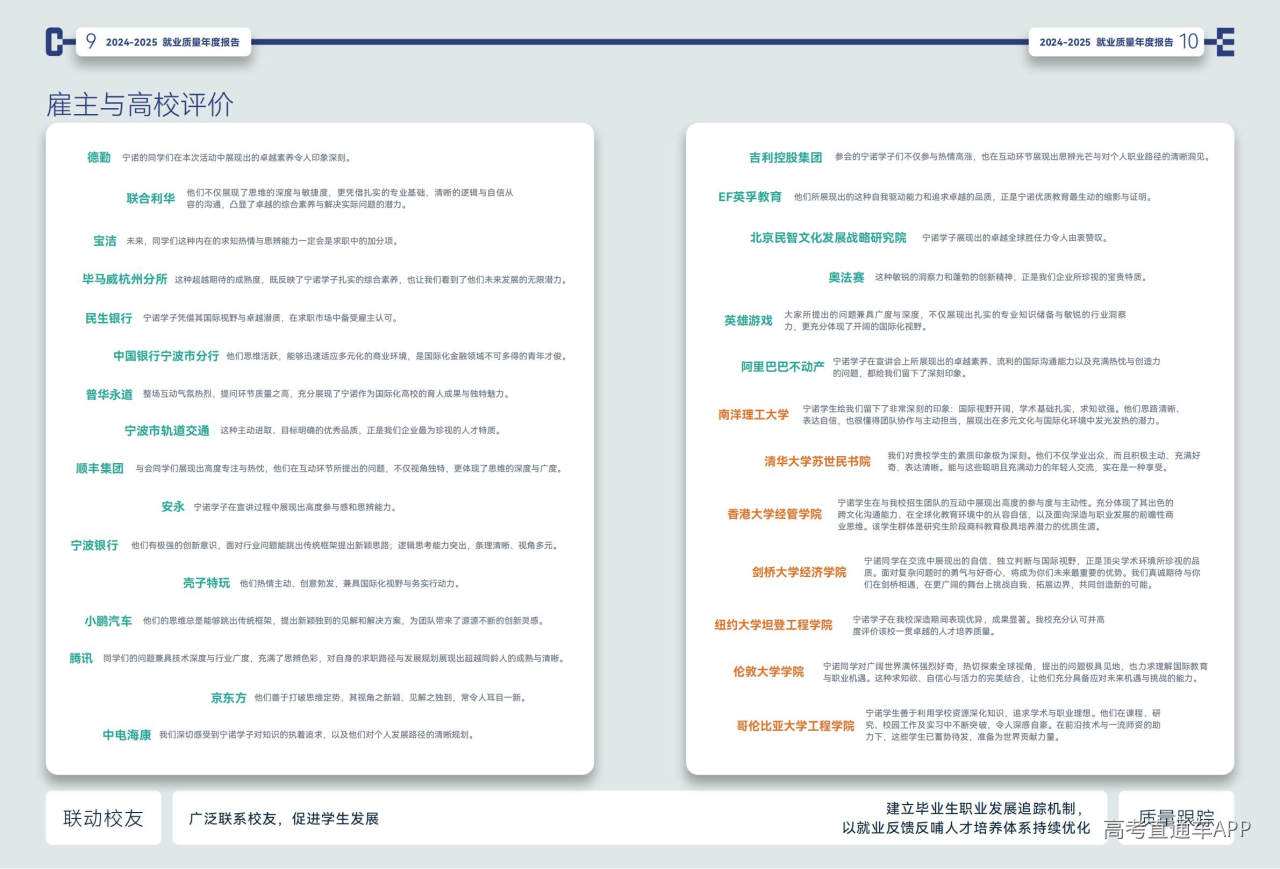Image resolution: width=1280 pixels, height=869 pixels.
Task: Open the 吉利控股集团 heading
Action: click(785, 158)
